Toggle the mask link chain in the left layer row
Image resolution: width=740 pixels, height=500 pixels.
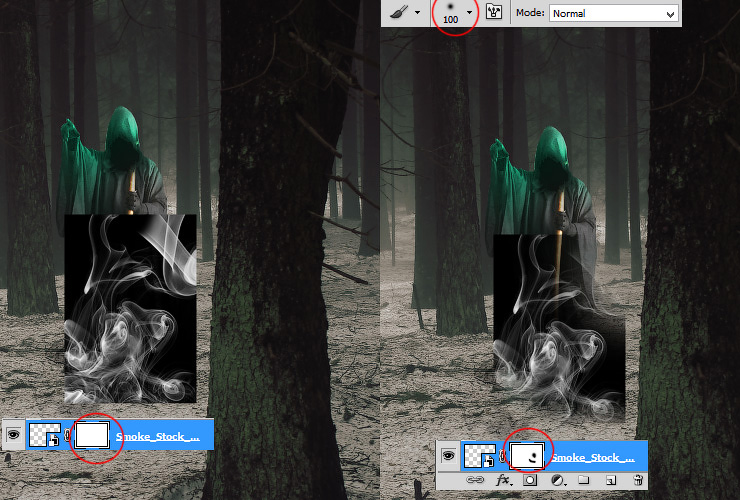[67, 435]
